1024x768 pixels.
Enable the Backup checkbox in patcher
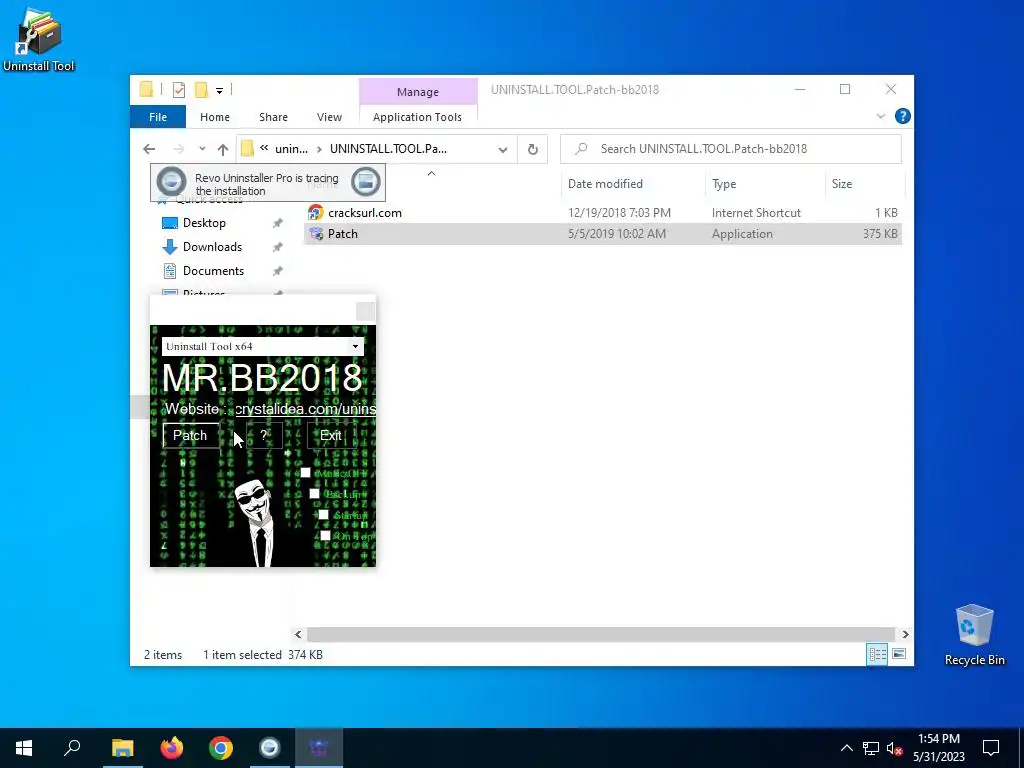(x=315, y=494)
